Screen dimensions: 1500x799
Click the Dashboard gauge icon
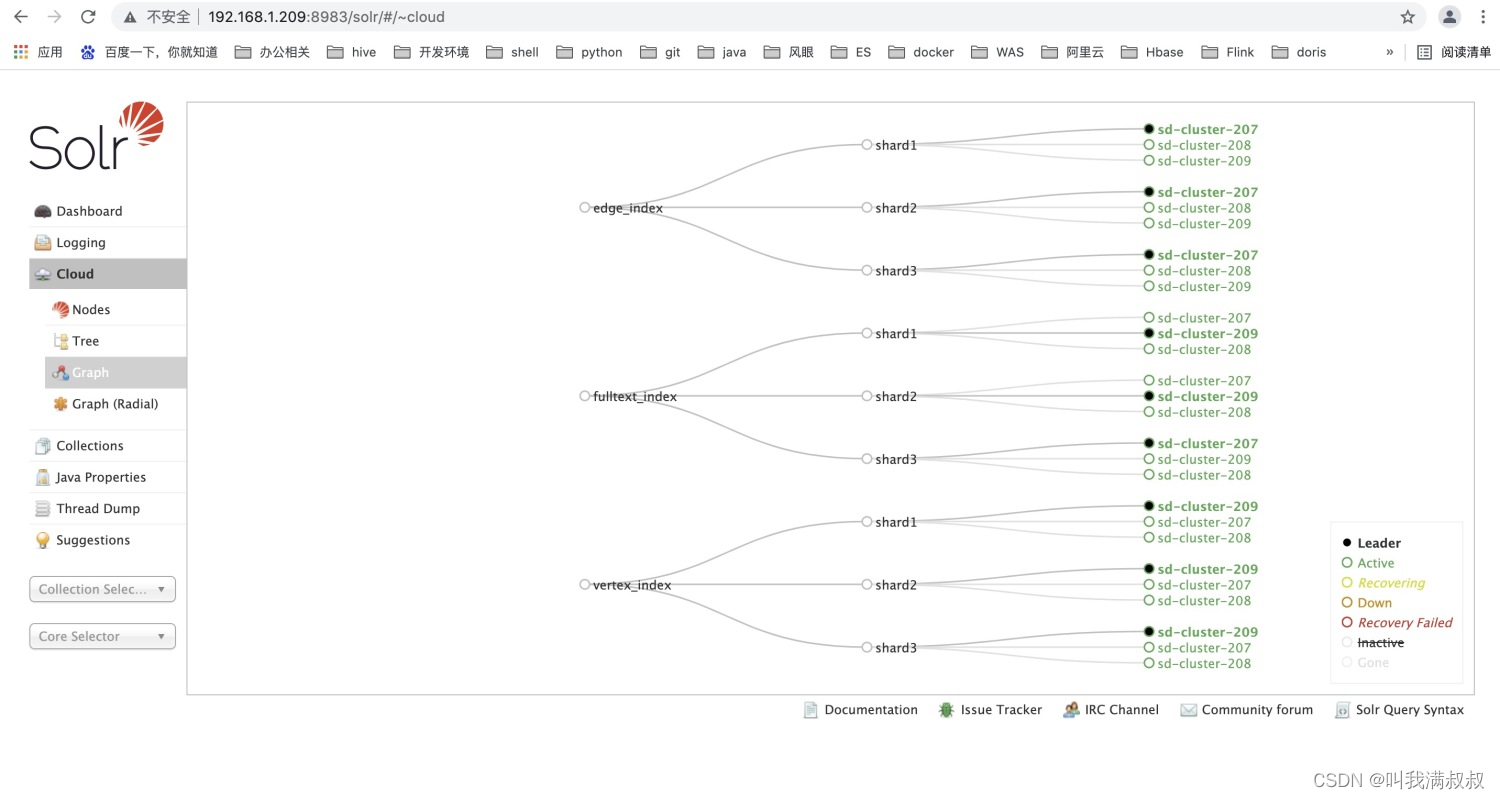point(42,211)
